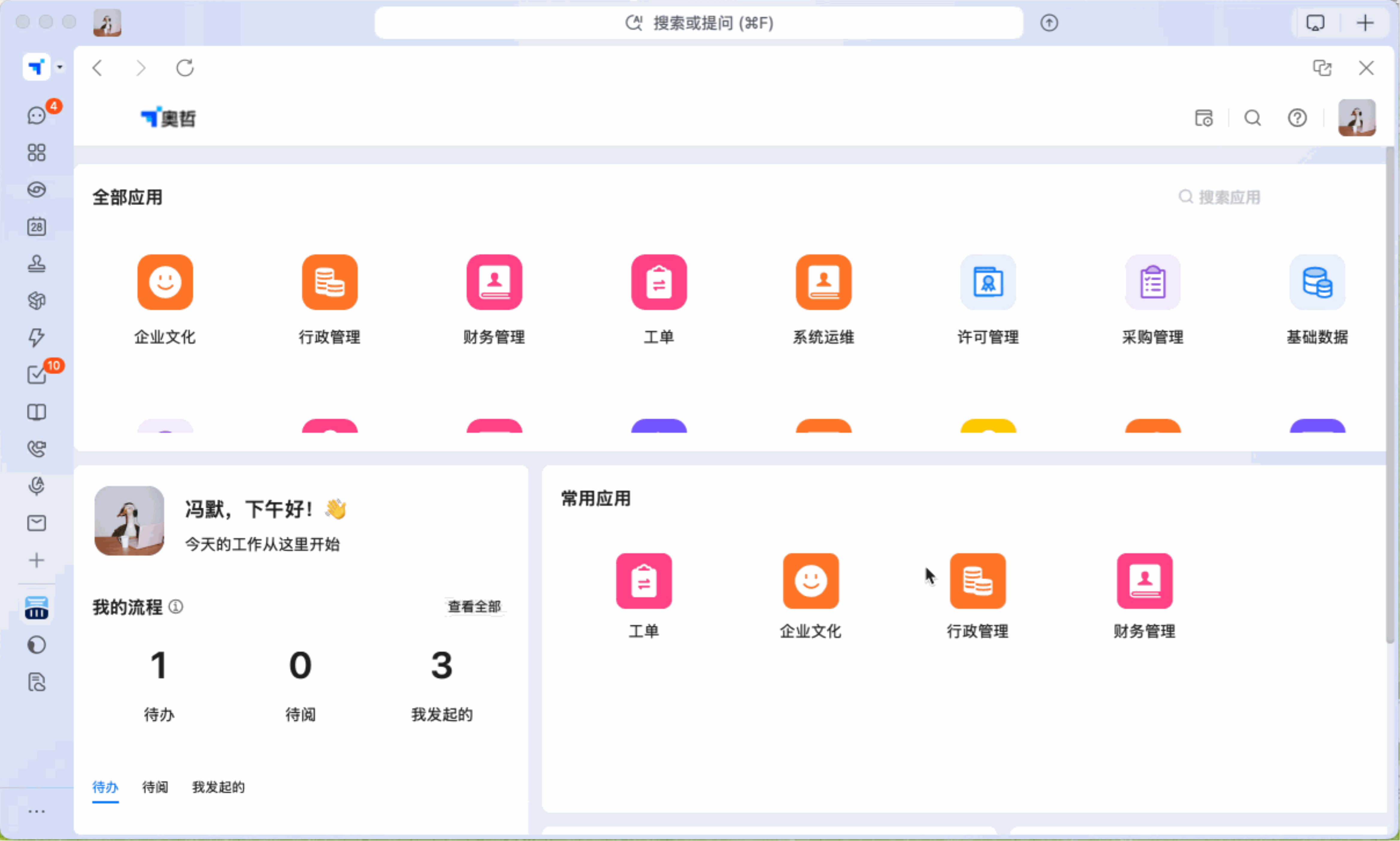This screenshot has height=841, width=1400.
Task: Open the calendar icon in sidebar
Action: pos(37,227)
